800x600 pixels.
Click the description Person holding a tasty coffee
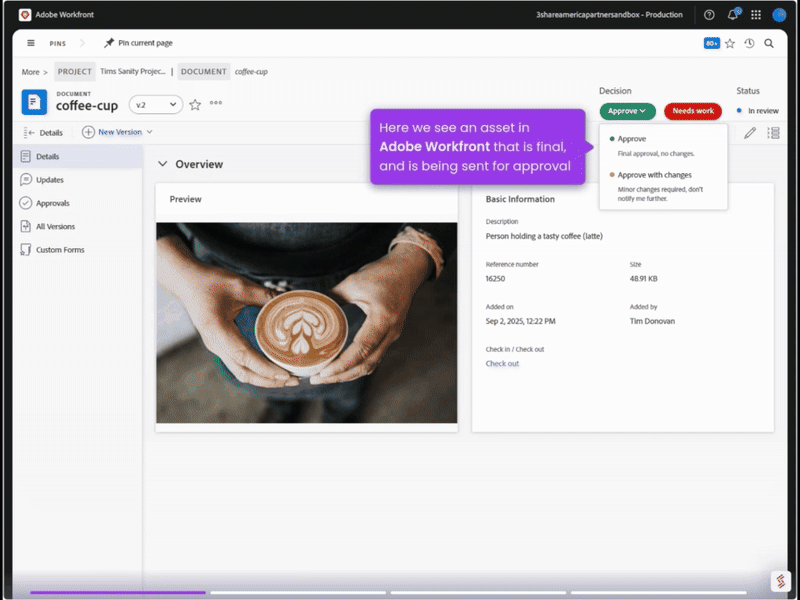click(x=544, y=236)
